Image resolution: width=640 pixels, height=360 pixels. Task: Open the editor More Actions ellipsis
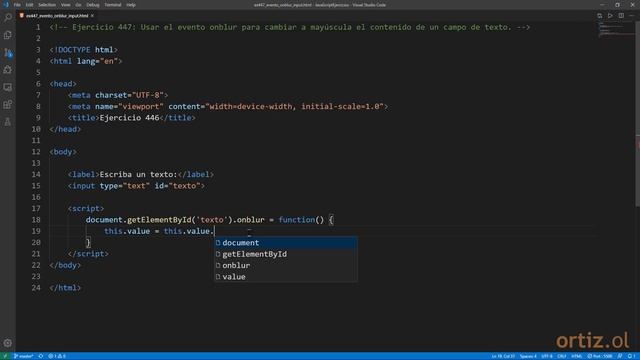click(x=631, y=16)
